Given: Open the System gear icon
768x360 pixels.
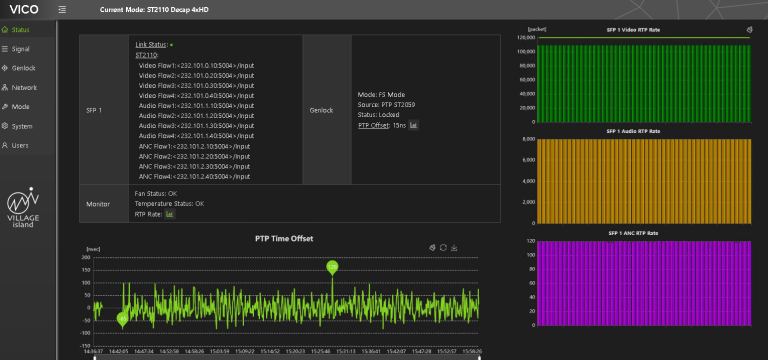Looking at the screenshot, I should pos(5,126).
